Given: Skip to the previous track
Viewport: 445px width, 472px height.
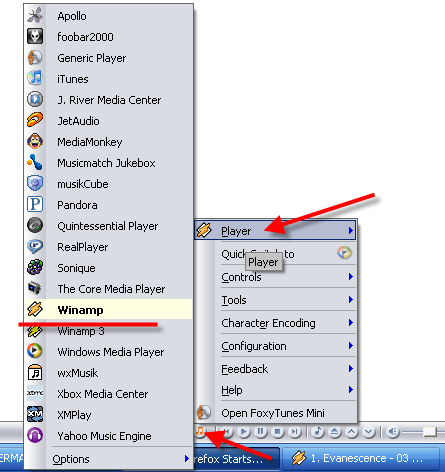Looking at the screenshot, I should (x=228, y=432).
